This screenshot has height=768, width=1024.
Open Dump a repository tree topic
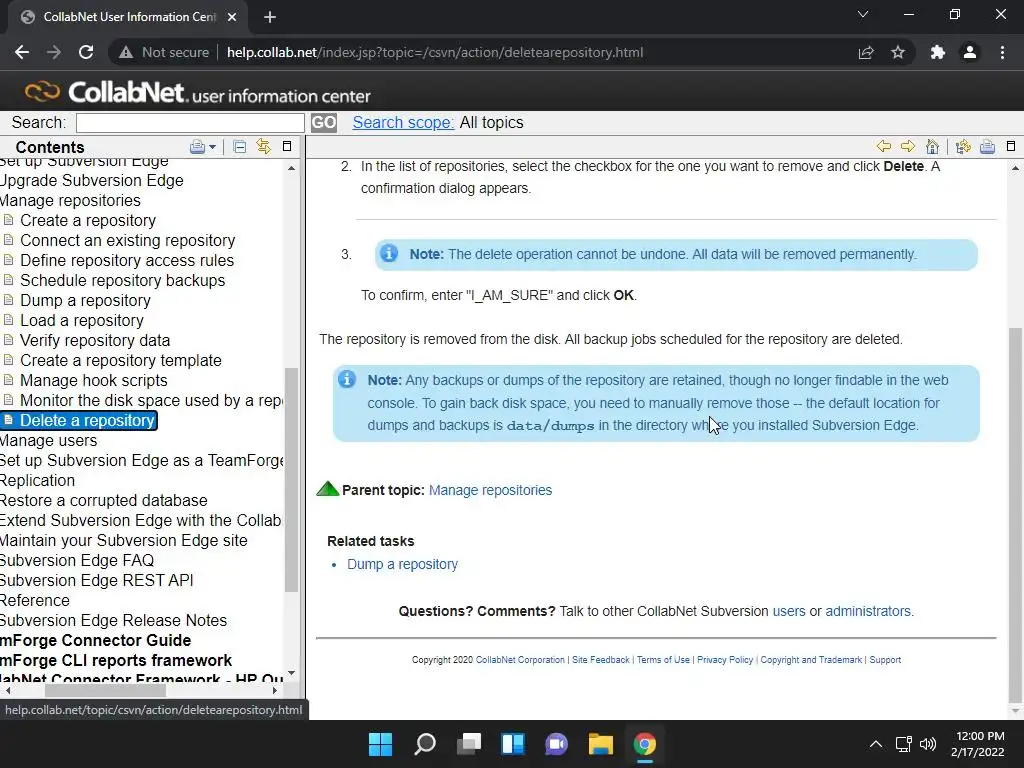tap(85, 300)
